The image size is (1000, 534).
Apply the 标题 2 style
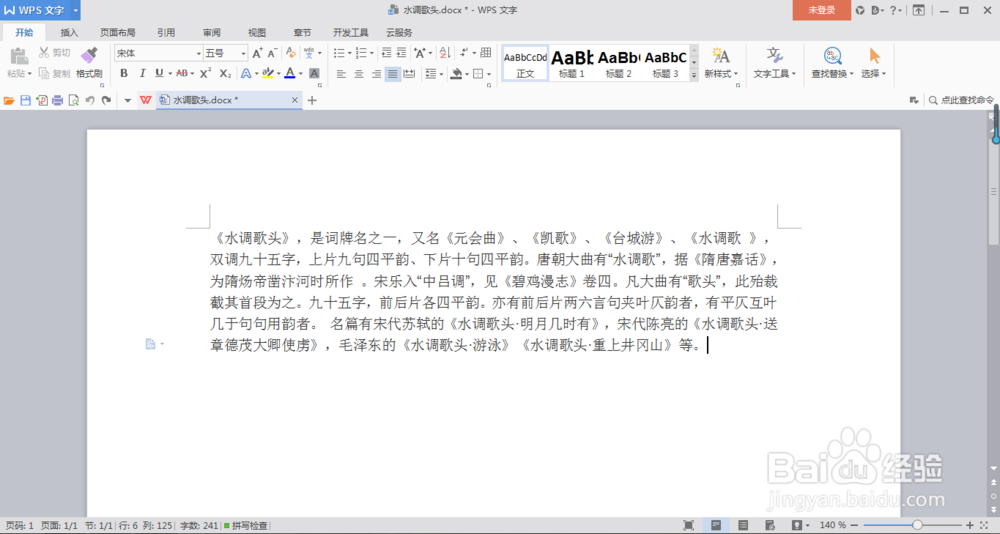(x=619, y=63)
